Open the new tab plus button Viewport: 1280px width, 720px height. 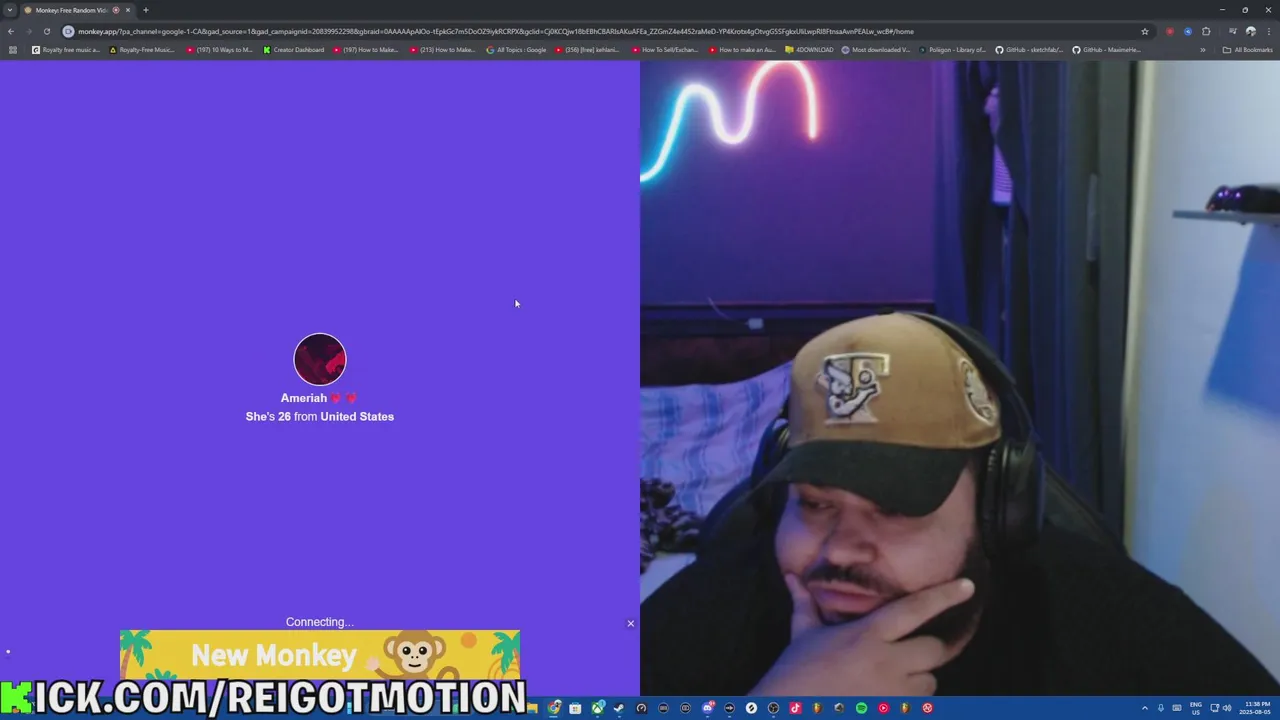[145, 10]
